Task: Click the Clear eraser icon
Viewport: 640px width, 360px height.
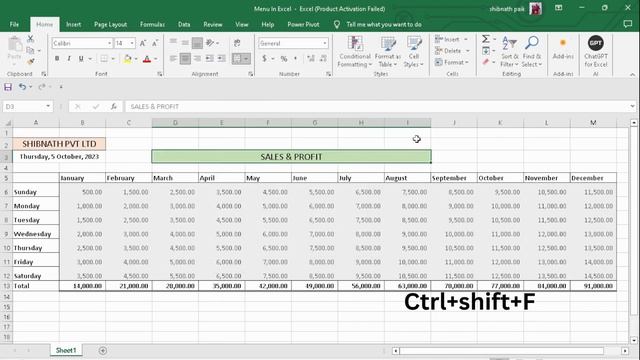Action: [486, 62]
